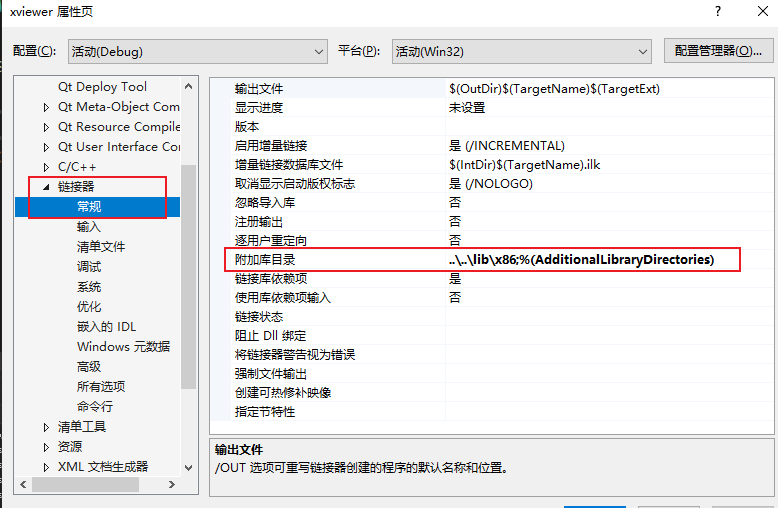Select 常规 under 链接器

89,207
